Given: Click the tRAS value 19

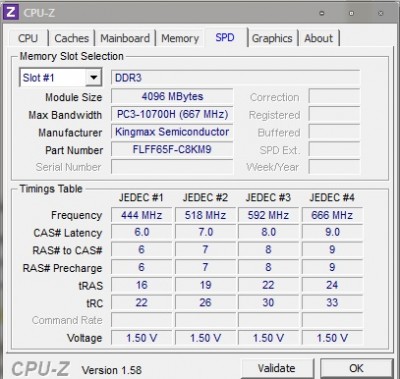Looking at the screenshot, I should [205, 285].
